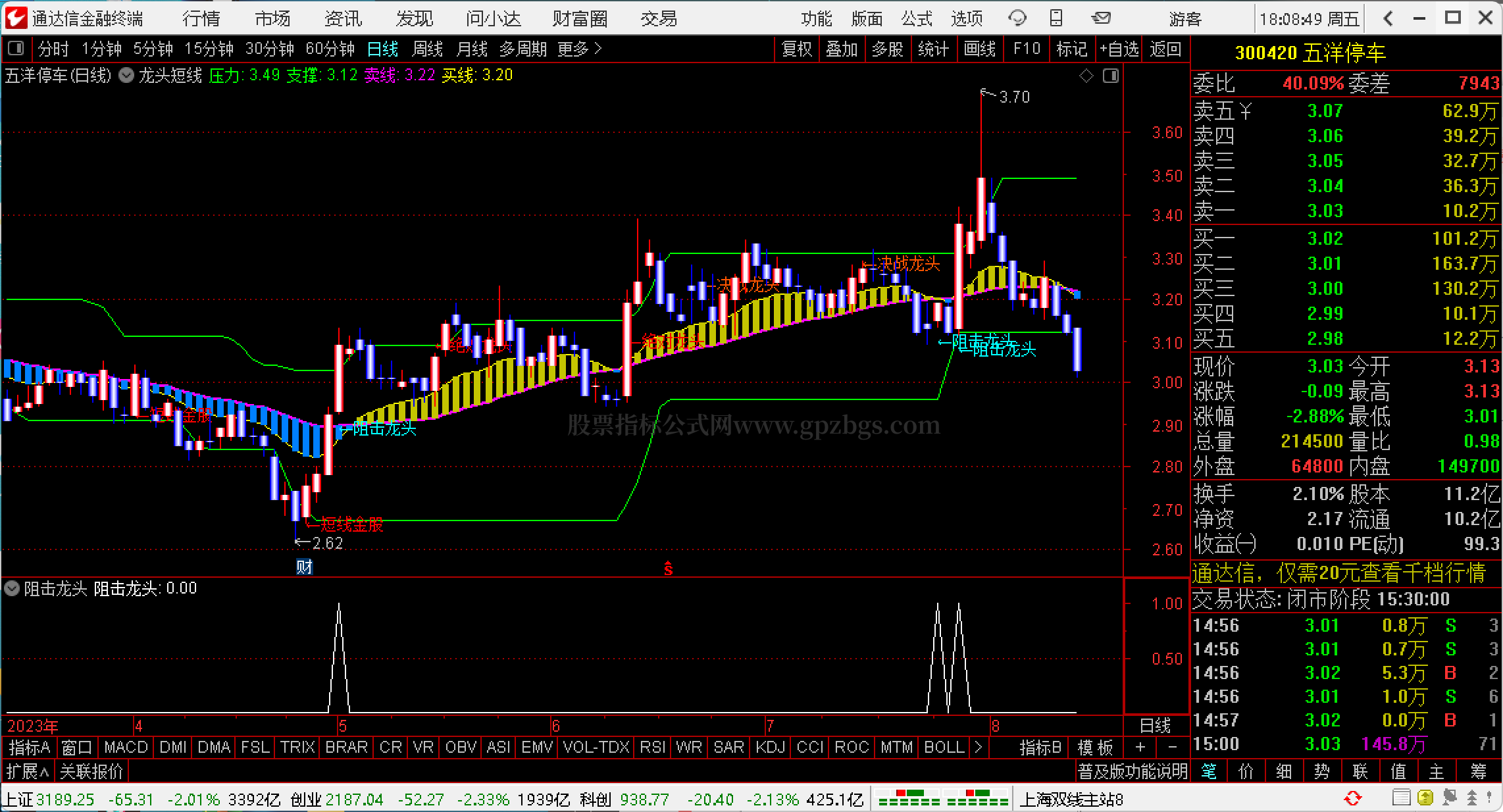This screenshot has height=812, width=1503.
Task: Click the panel layout icon left of 分时
Action: coord(16,49)
